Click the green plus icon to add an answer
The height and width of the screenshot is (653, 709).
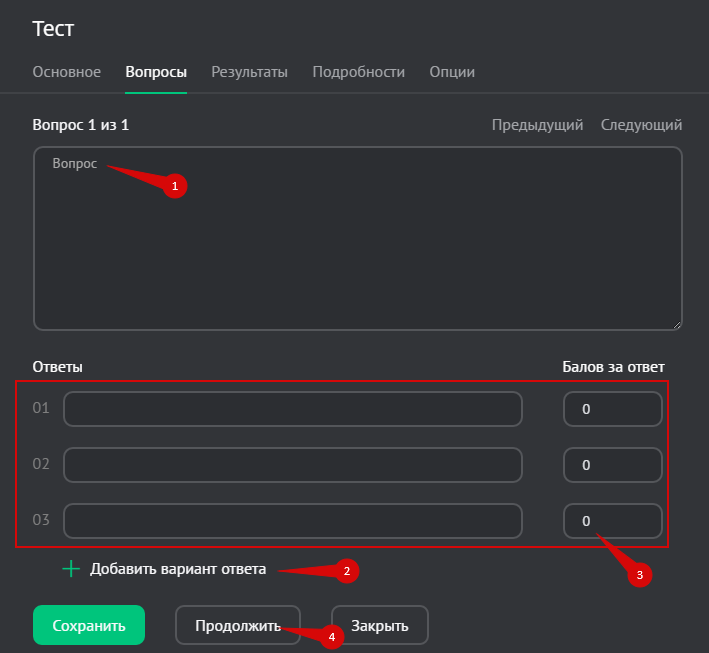[70, 569]
